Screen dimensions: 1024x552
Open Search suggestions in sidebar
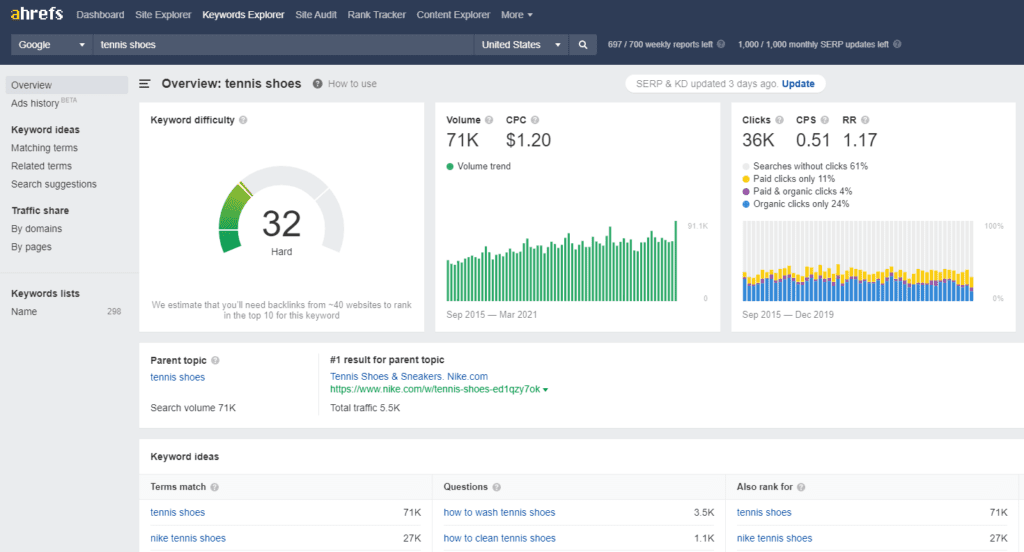[54, 184]
